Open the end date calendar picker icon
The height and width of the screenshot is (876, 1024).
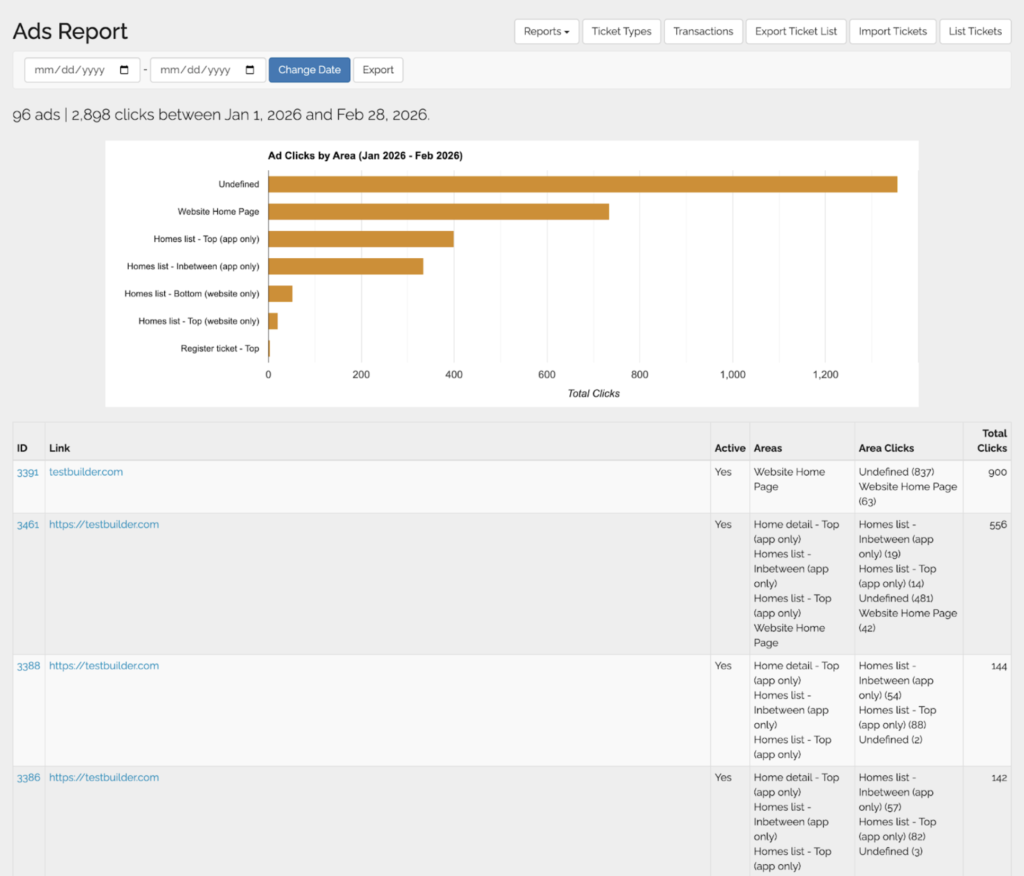(x=250, y=70)
